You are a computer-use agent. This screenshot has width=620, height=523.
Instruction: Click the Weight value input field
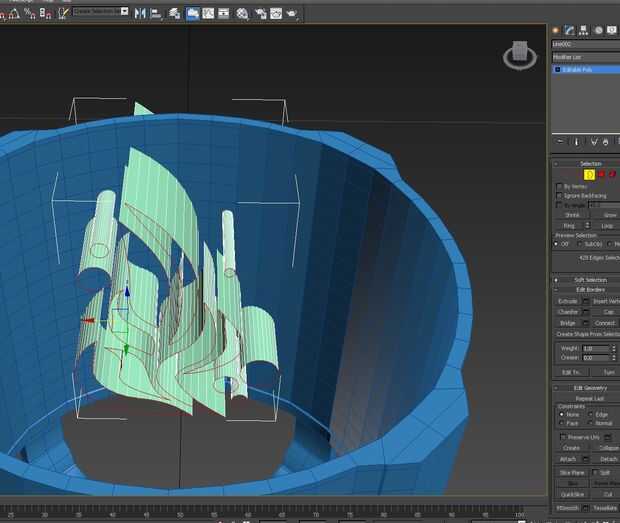(596, 348)
